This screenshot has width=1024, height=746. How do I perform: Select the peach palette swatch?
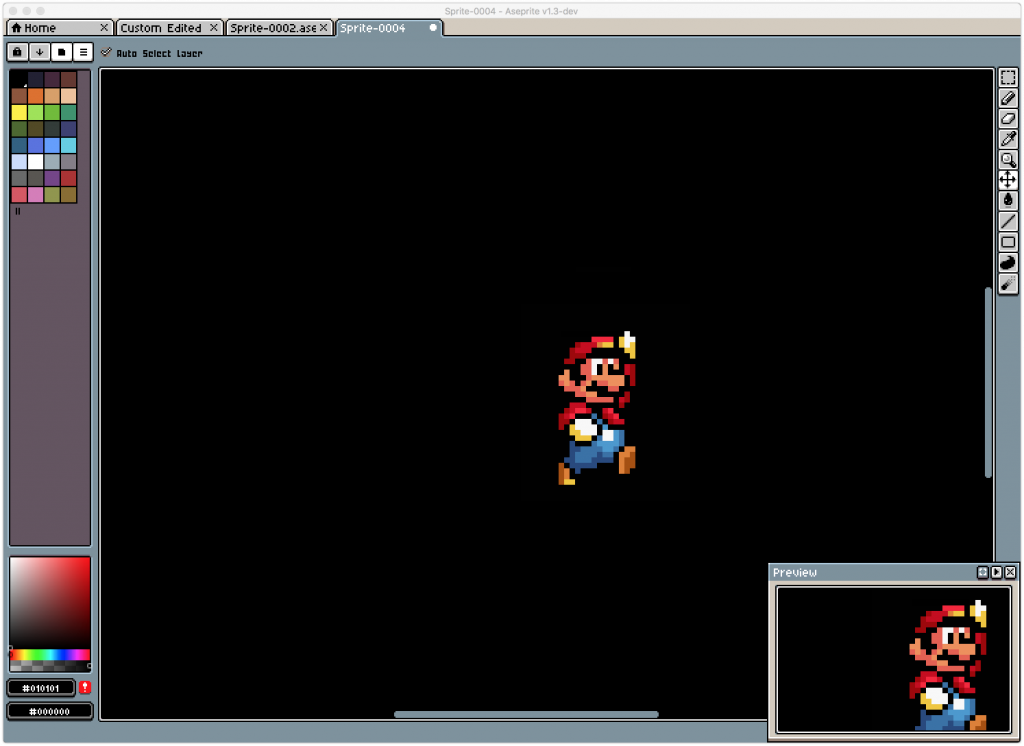(68, 96)
